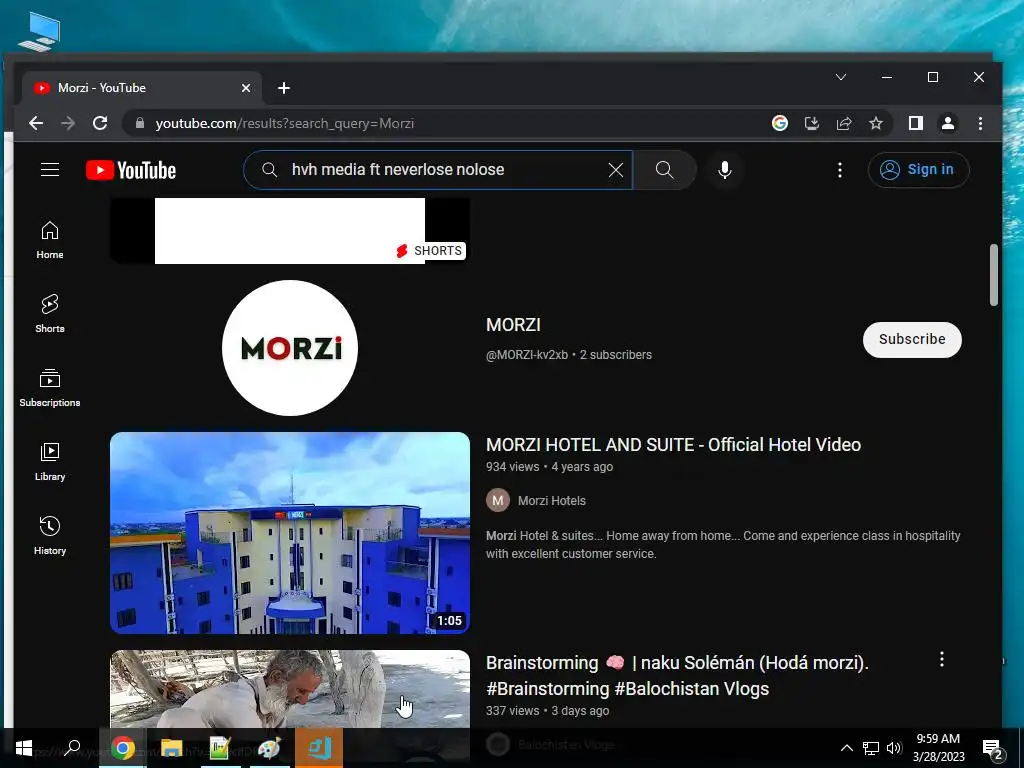Open Library in sidebar

(x=50, y=462)
